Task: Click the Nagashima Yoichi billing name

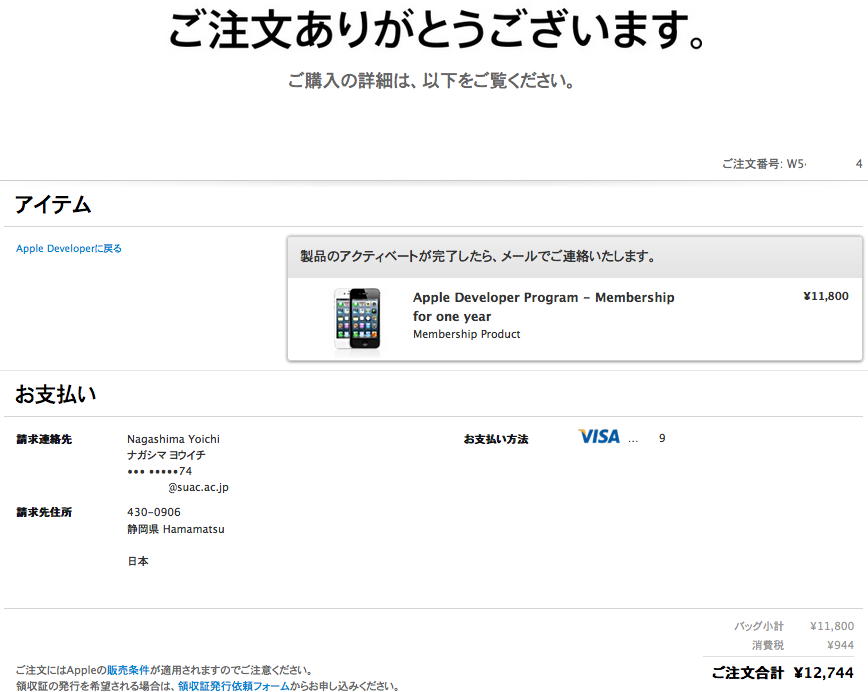Action: [173, 439]
